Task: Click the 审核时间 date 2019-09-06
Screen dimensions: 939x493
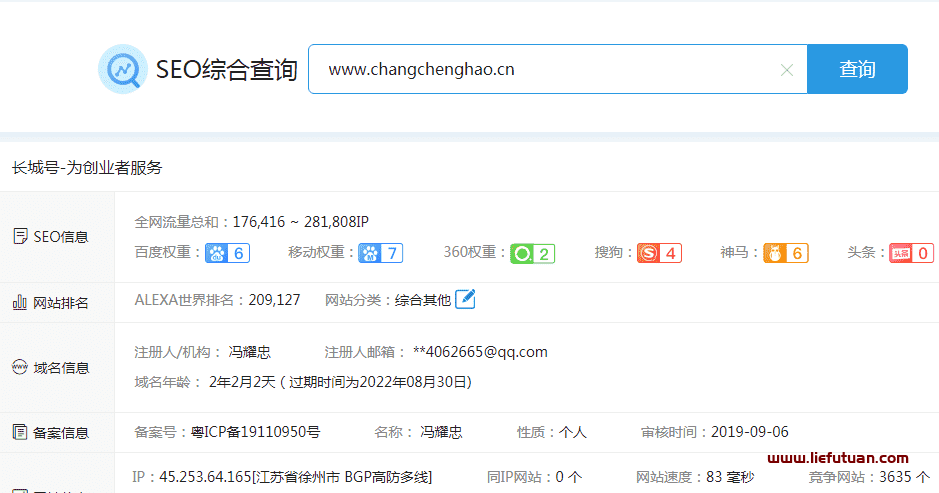Action: click(750, 432)
